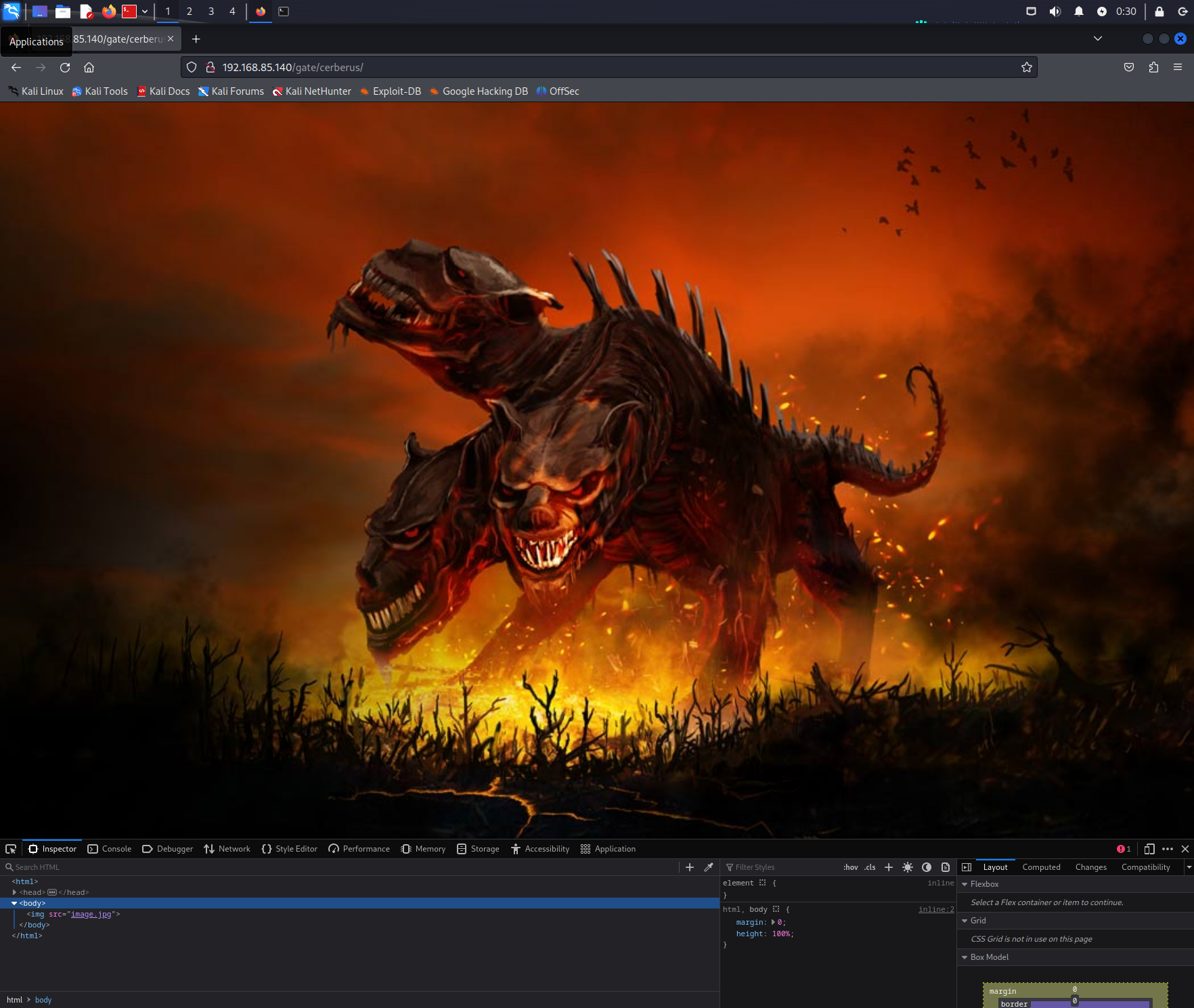This screenshot has width=1194, height=1008.
Task: Toggle light color scheme simulation
Action: coord(908,867)
